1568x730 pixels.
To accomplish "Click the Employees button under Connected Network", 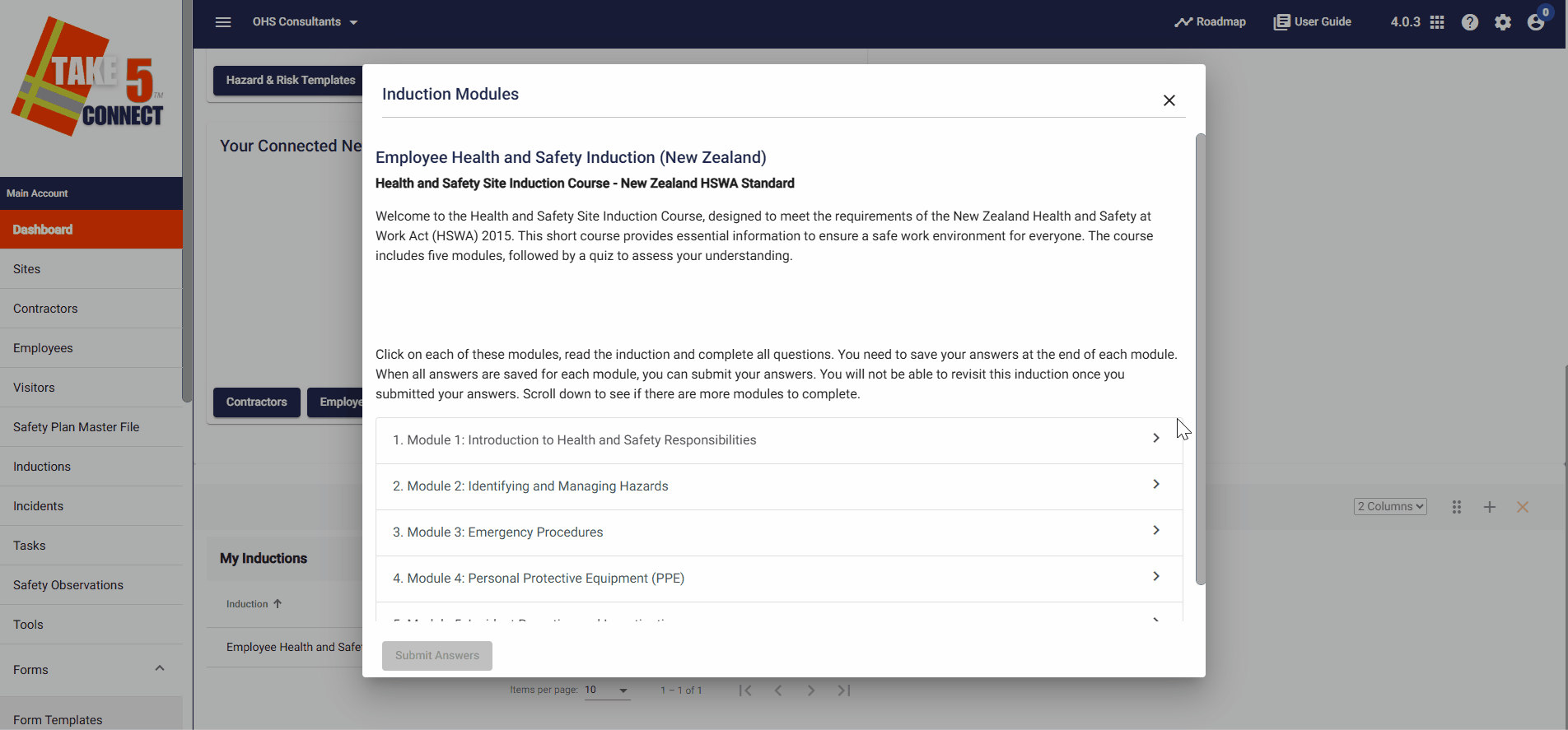I will [x=336, y=402].
